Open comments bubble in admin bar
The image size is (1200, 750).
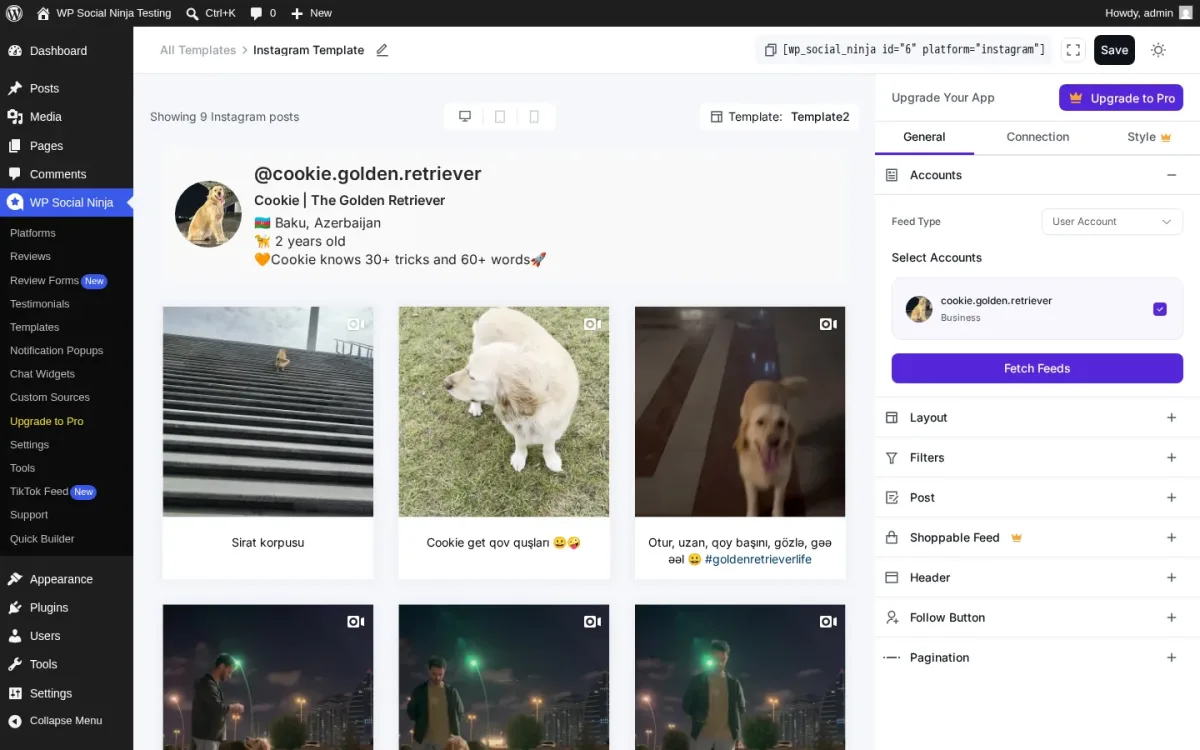pos(256,13)
